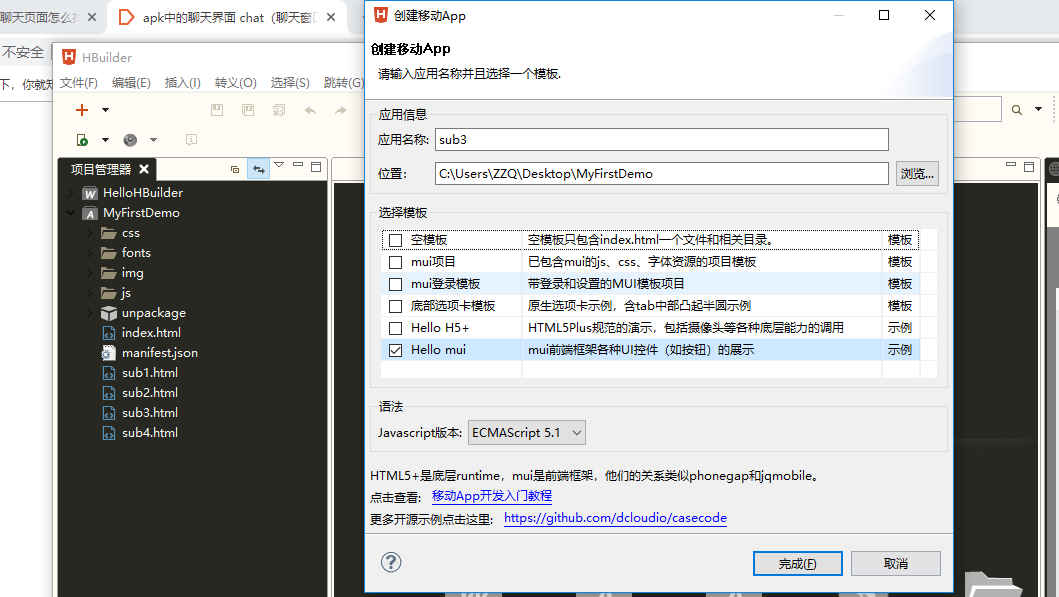Check the 空模板 template checkbox
Viewport: 1059px width, 597px height.
pyautogui.click(x=396, y=240)
